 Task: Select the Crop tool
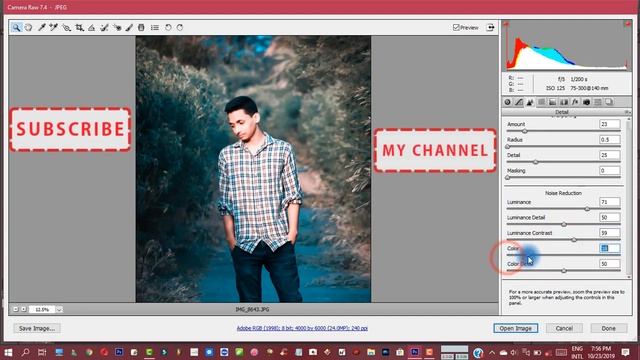pyautogui.click(x=79, y=27)
